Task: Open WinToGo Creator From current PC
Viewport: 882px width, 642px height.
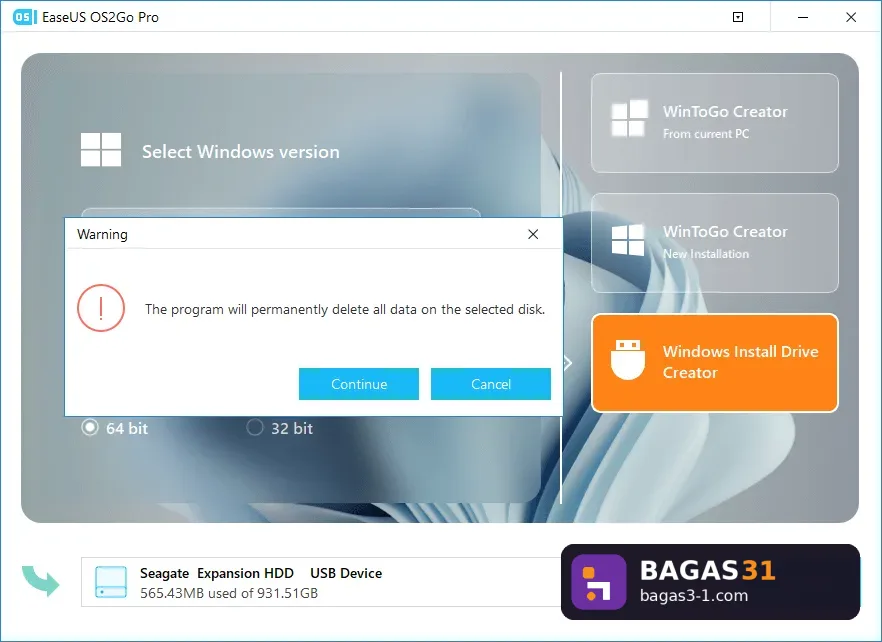Action: pyautogui.click(x=714, y=123)
